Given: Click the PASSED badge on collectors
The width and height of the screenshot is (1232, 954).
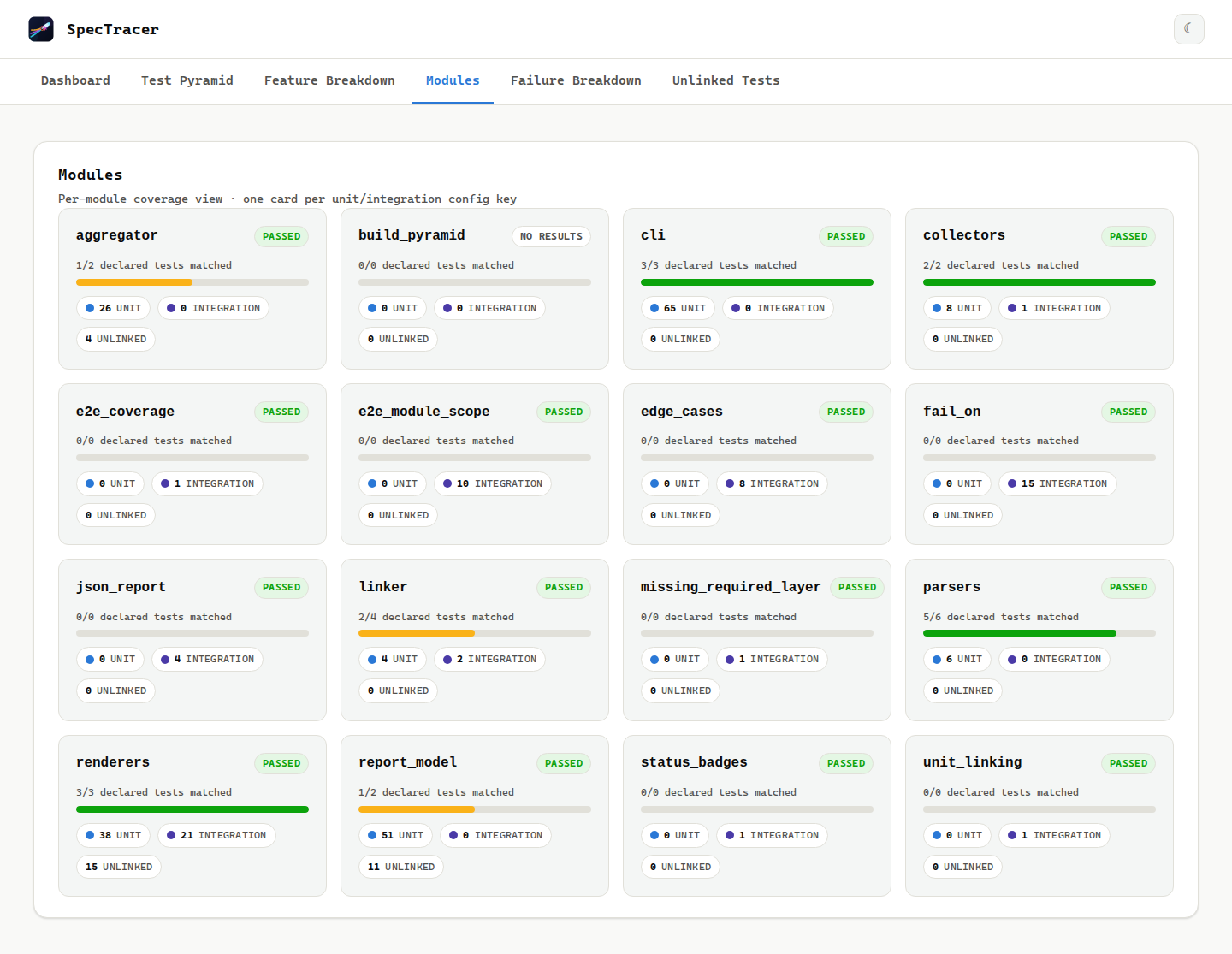Looking at the screenshot, I should point(1128,236).
